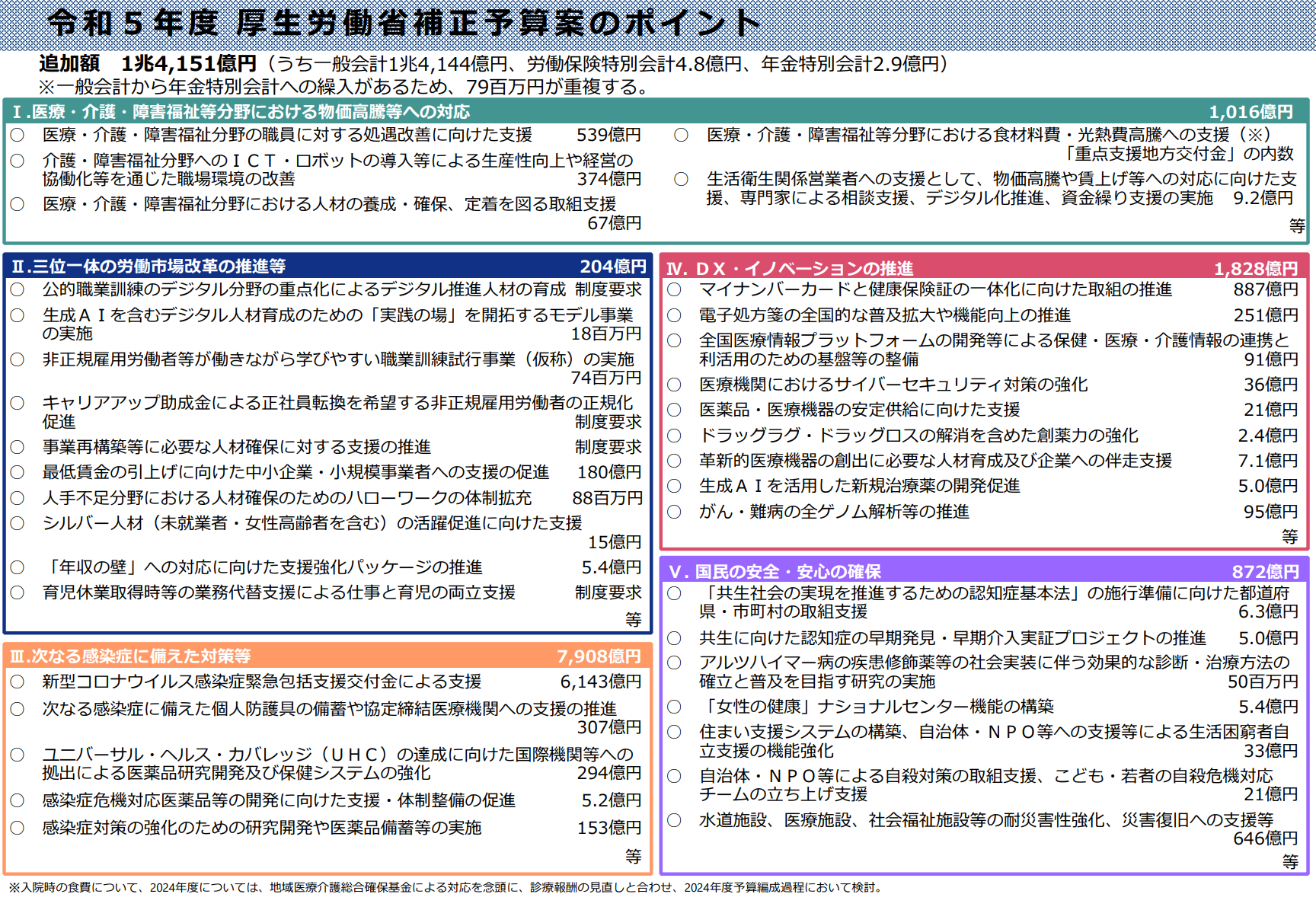Viewport: 1316px width, 910px height.
Task: Click the circle bullet beside 最低賃金の引上げ item
Action: tap(18, 473)
